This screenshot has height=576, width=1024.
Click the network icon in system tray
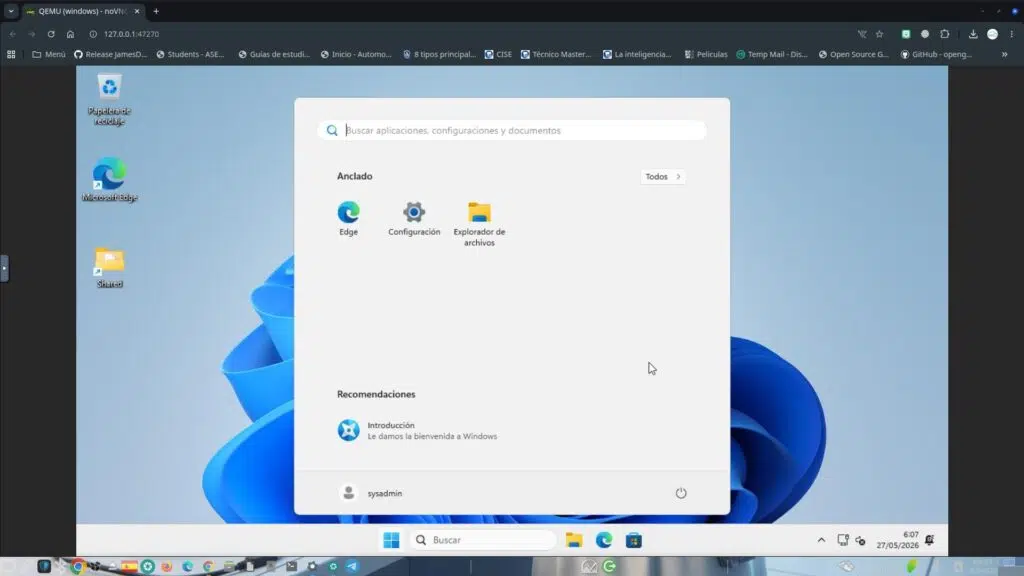(x=842, y=540)
